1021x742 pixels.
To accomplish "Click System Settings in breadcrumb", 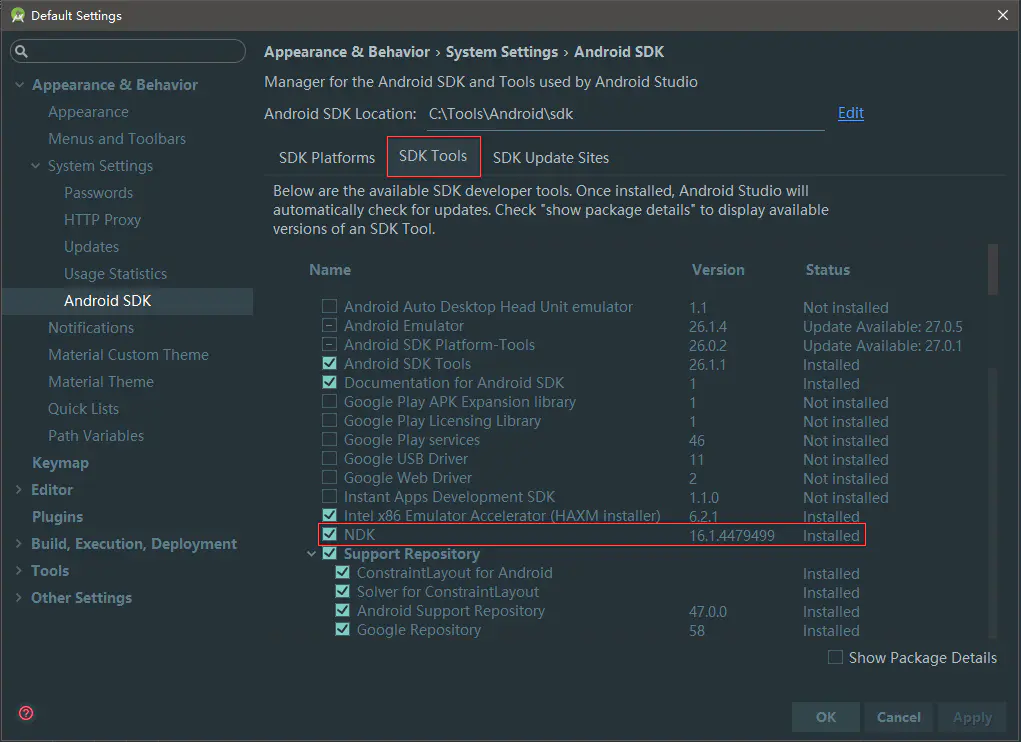I will click(x=501, y=52).
